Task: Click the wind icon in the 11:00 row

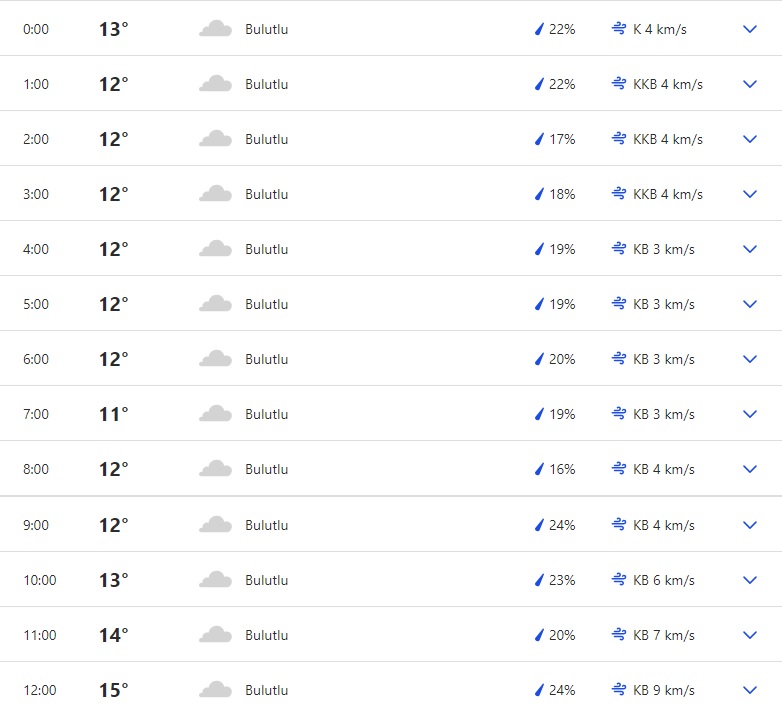Action: coord(619,635)
